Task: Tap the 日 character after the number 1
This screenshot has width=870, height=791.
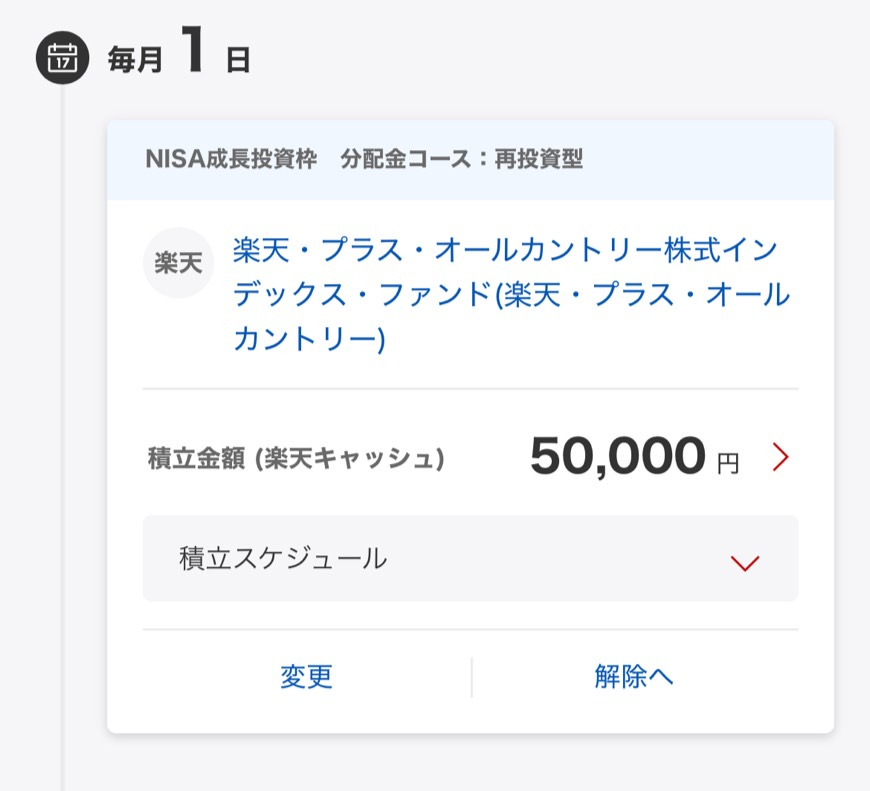Action: (x=238, y=61)
